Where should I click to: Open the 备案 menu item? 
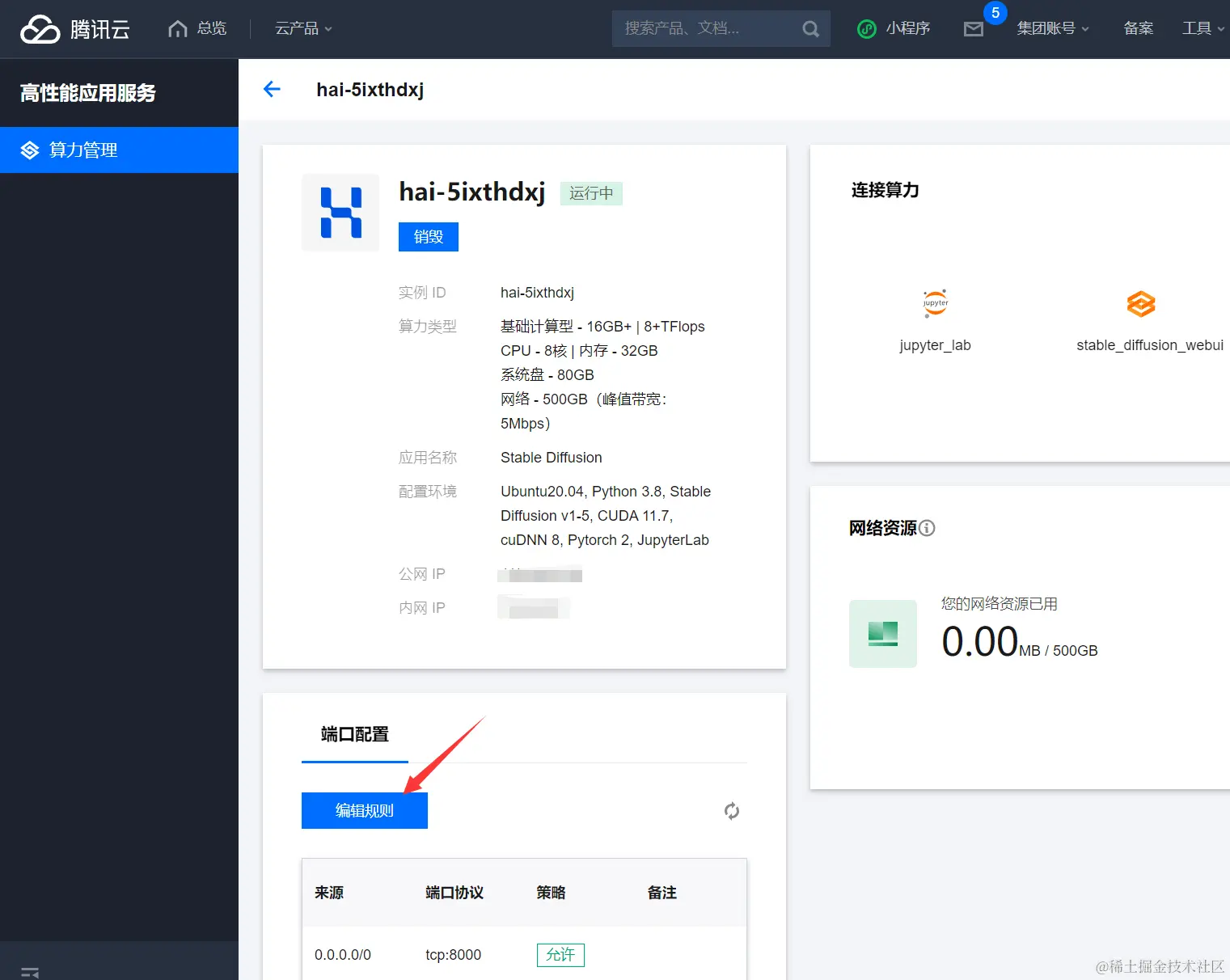point(1139,29)
